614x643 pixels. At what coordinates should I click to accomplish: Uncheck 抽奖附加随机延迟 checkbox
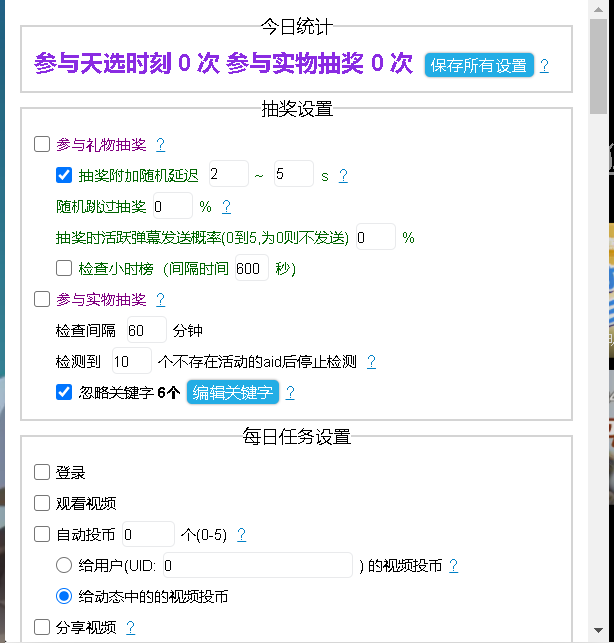(x=64, y=175)
